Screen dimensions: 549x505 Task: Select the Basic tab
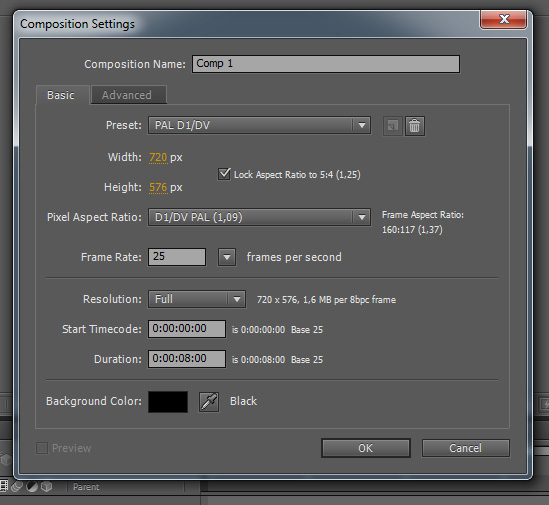[62, 95]
